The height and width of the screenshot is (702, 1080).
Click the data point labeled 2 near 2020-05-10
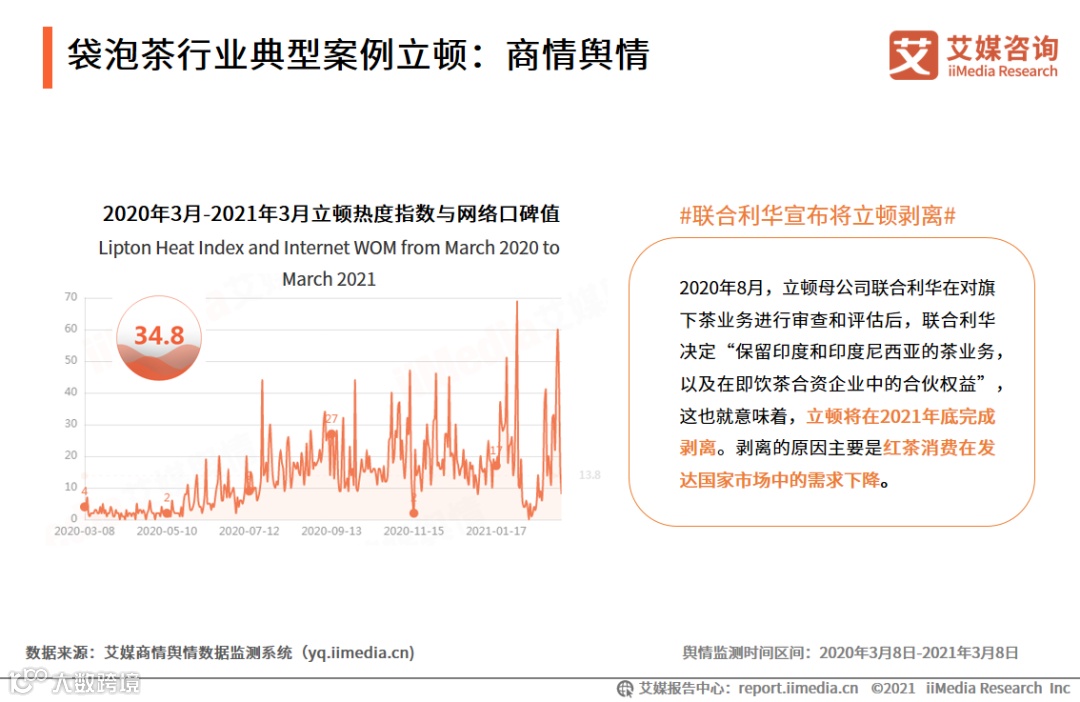coord(167,513)
